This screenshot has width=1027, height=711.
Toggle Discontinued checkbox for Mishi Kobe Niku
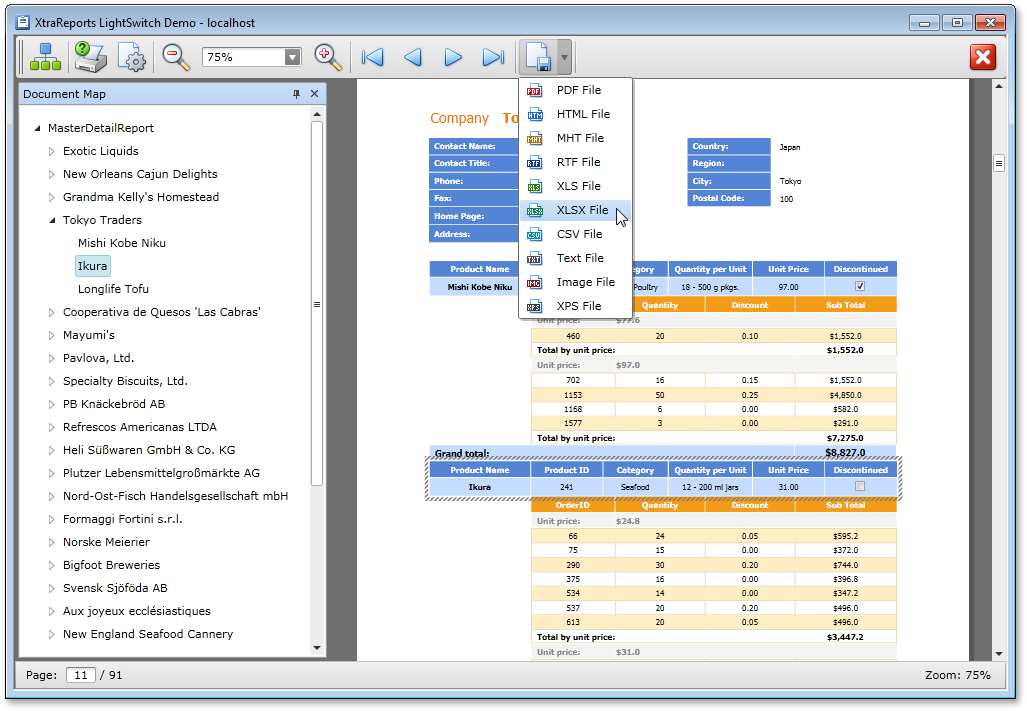click(860, 287)
